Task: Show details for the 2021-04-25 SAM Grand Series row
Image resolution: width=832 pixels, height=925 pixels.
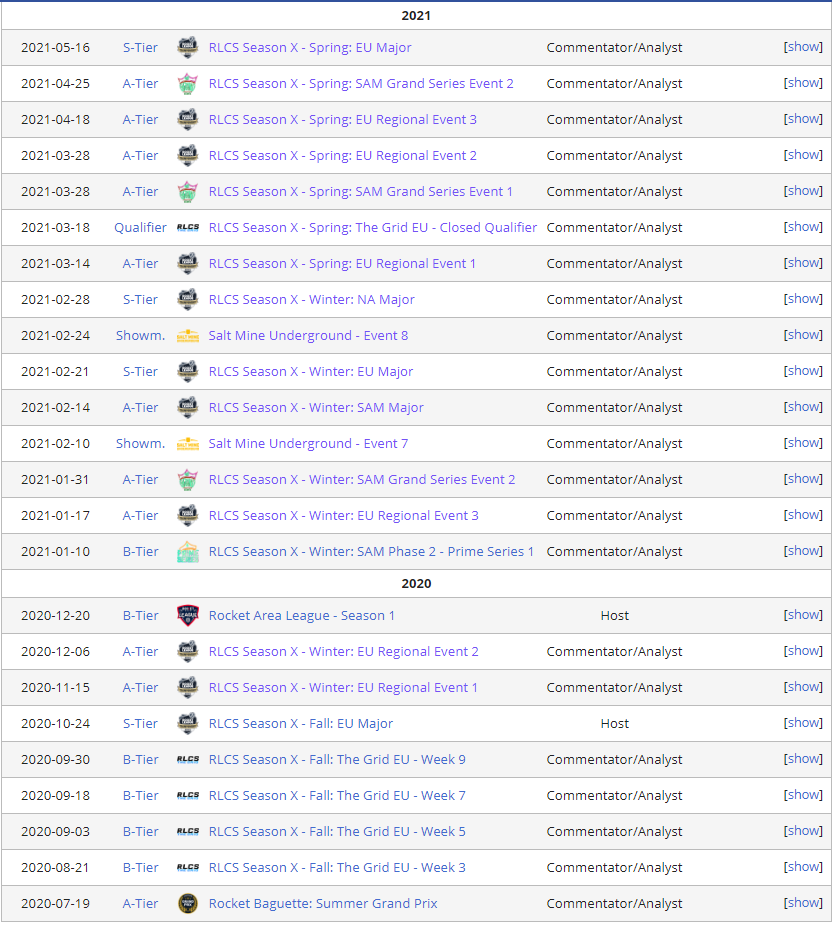Action: pos(803,83)
